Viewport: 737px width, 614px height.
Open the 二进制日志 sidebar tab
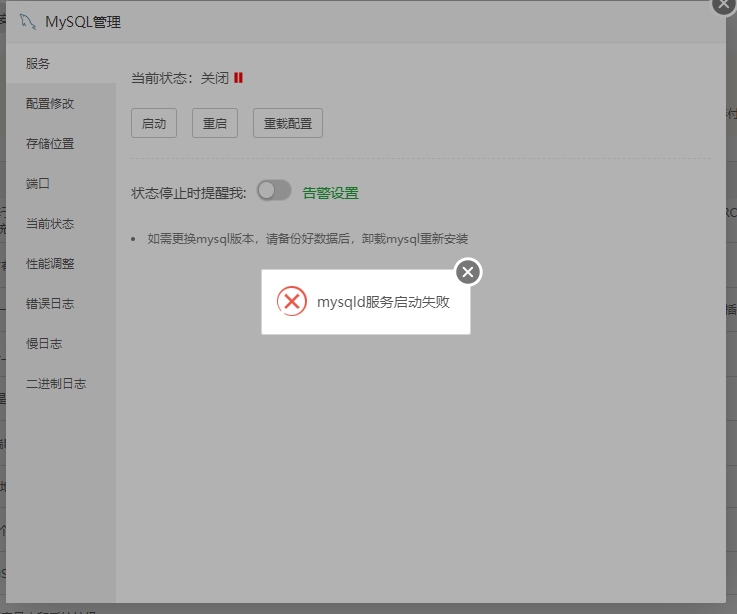61,383
